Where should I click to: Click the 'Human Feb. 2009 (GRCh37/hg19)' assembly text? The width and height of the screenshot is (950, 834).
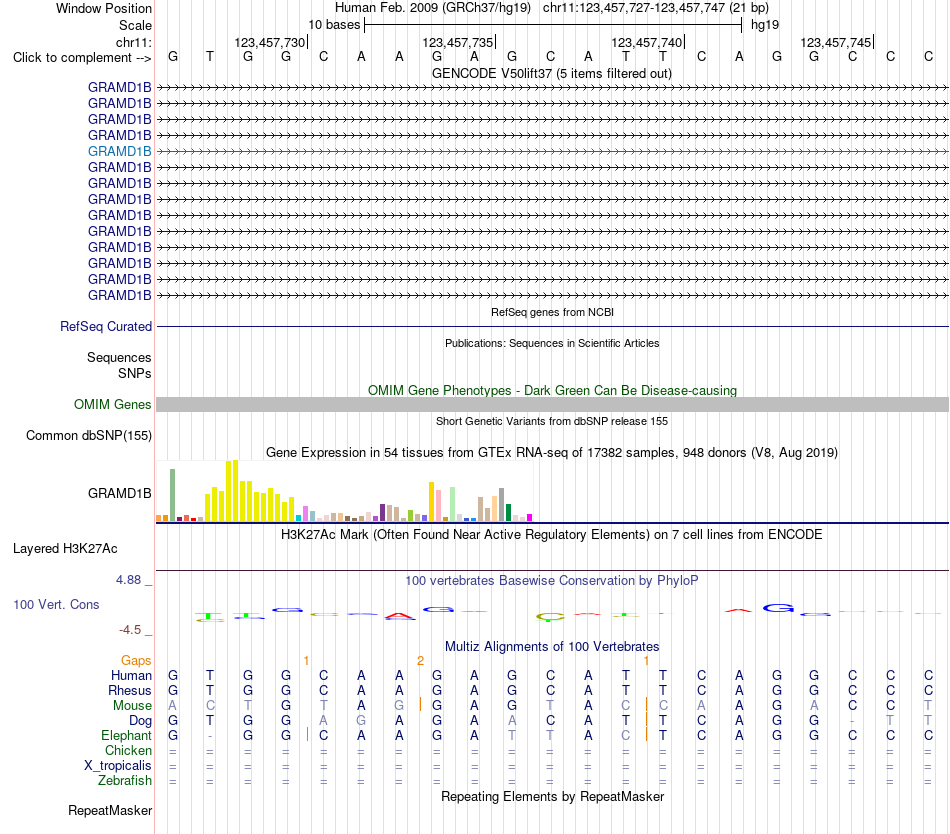[433, 8]
